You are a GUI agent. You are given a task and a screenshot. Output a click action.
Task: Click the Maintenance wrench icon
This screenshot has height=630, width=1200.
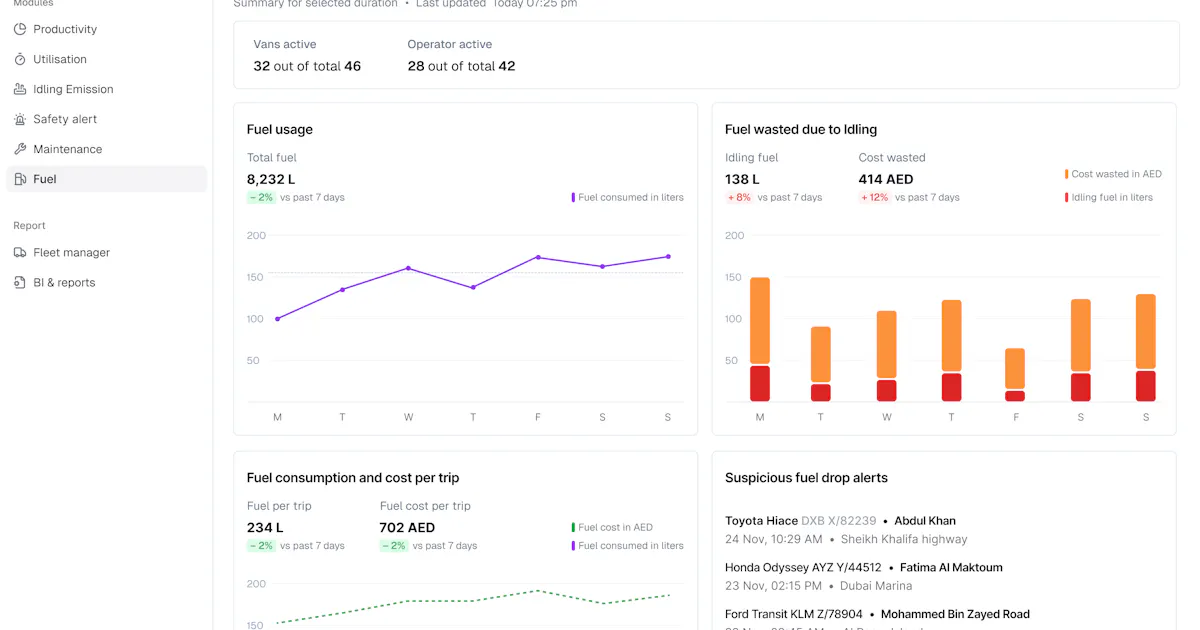pyautogui.click(x=20, y=149)
